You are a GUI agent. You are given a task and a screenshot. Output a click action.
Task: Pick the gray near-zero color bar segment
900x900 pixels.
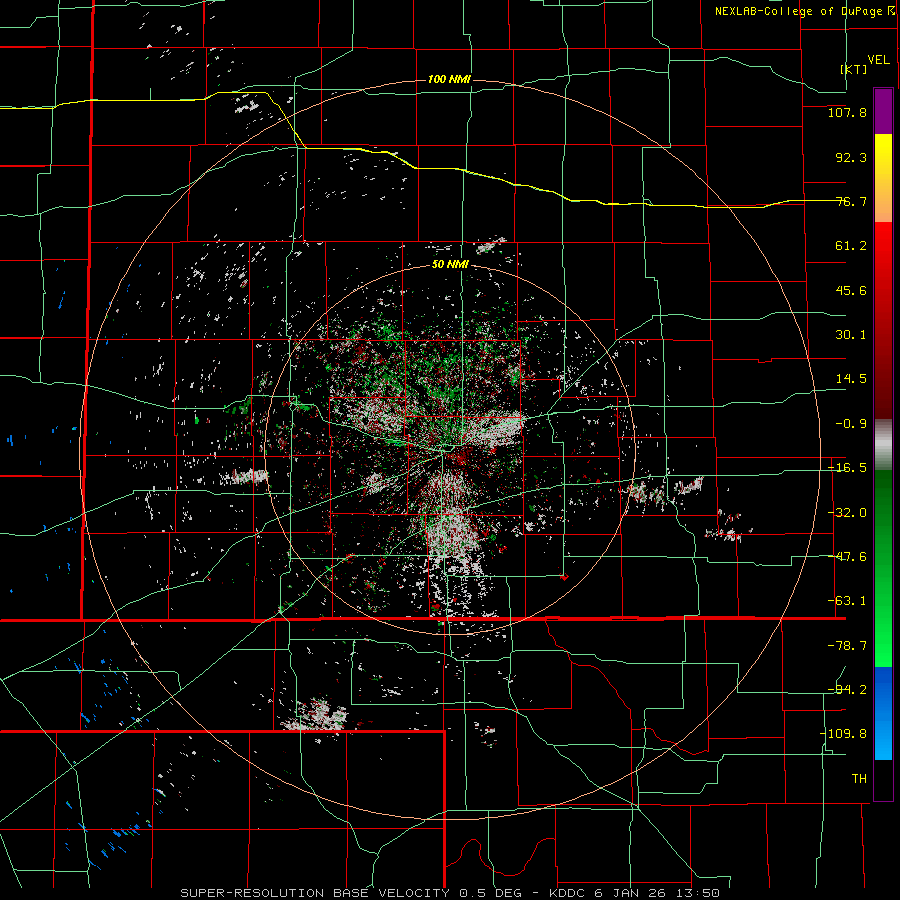(x=883, y=444)
